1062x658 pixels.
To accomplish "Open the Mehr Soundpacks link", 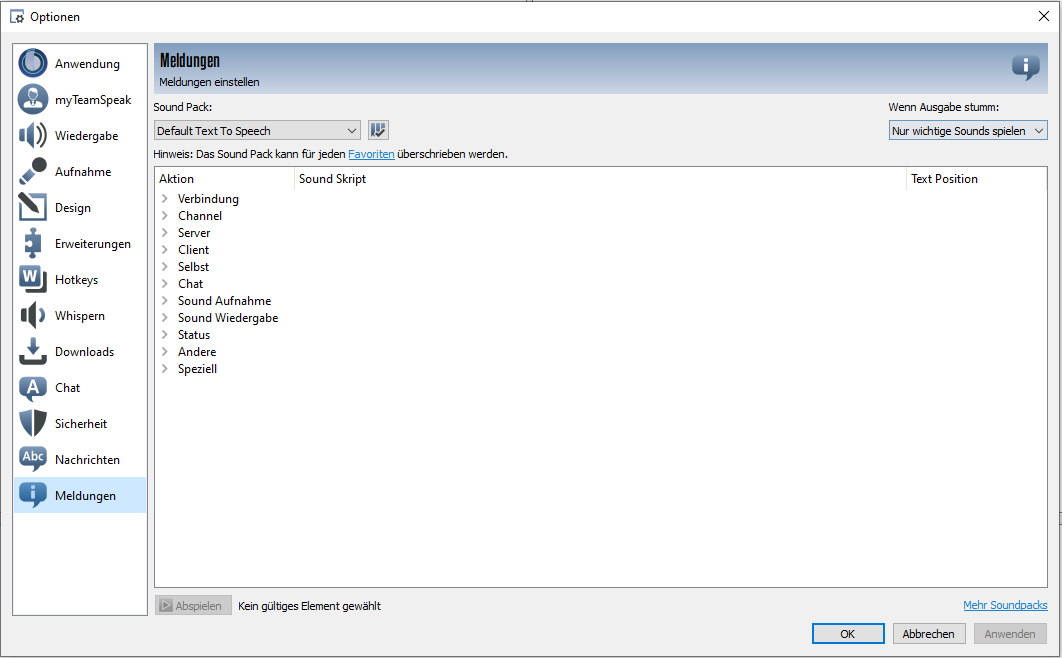I will click(1004, 605).
